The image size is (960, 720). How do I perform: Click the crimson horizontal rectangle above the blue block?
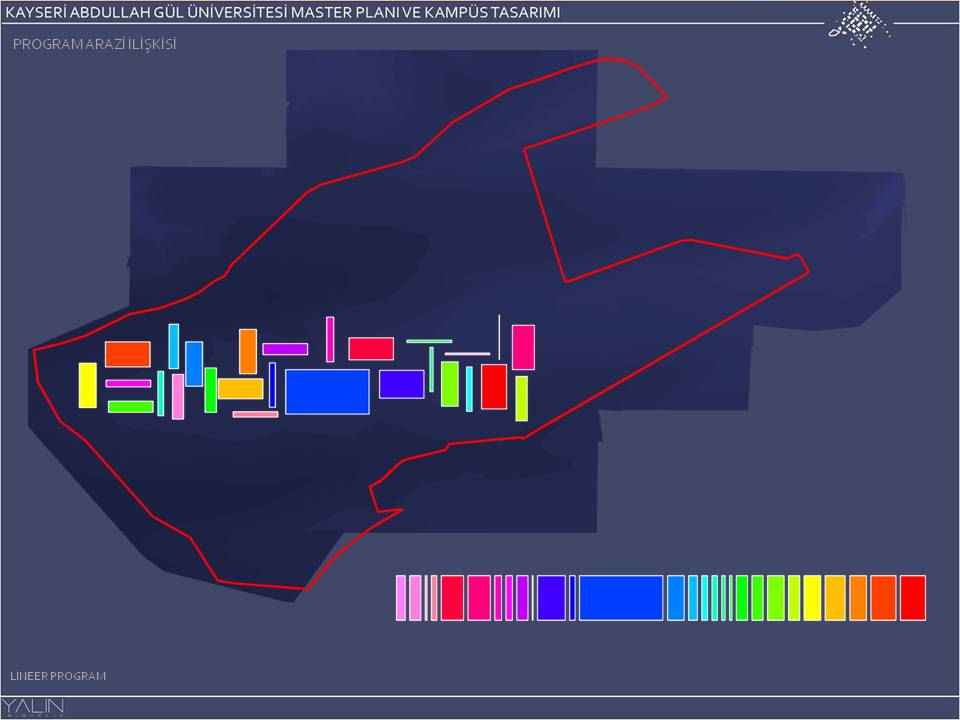(371, 348)
